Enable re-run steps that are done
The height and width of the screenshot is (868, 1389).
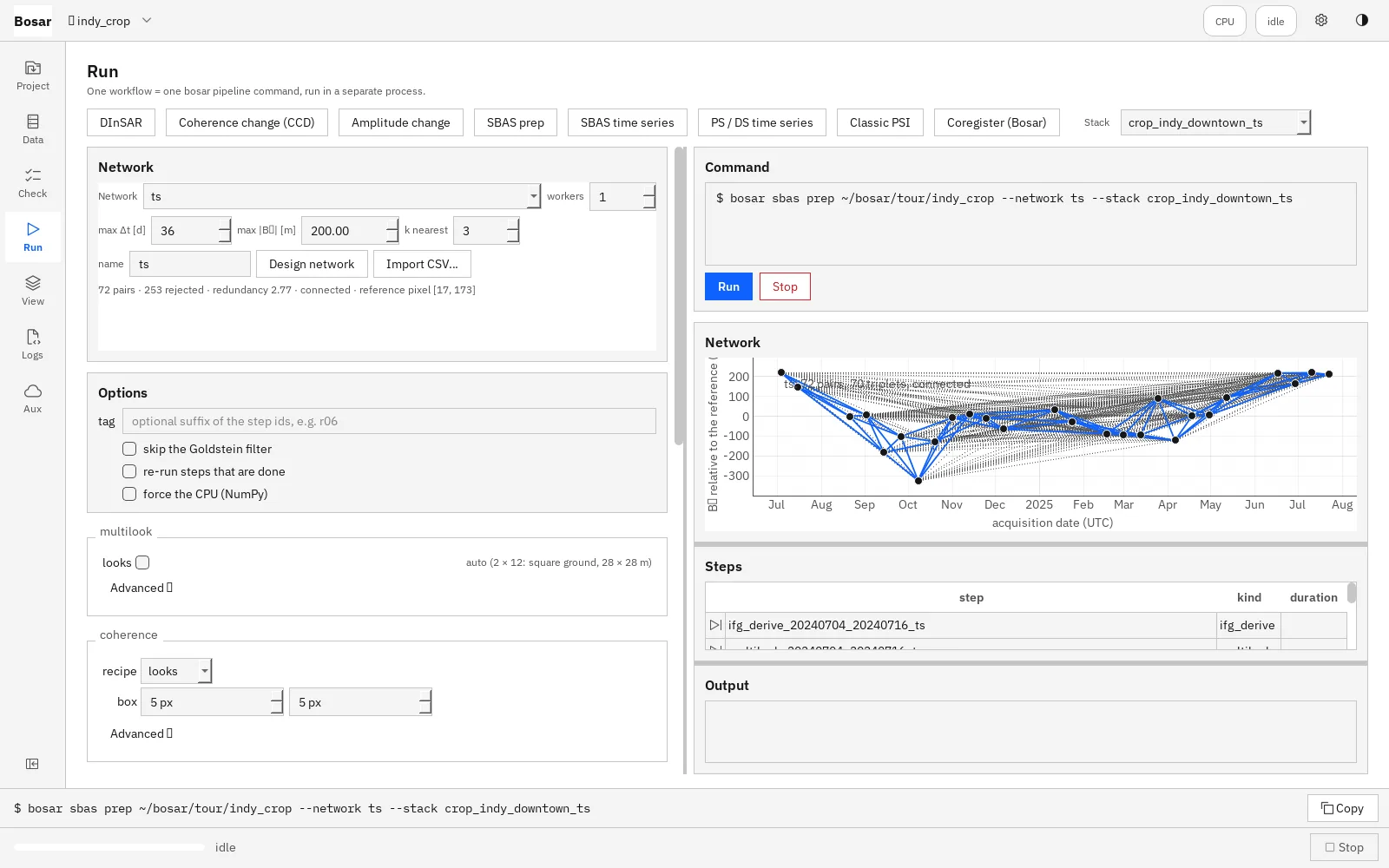(129, 471)
